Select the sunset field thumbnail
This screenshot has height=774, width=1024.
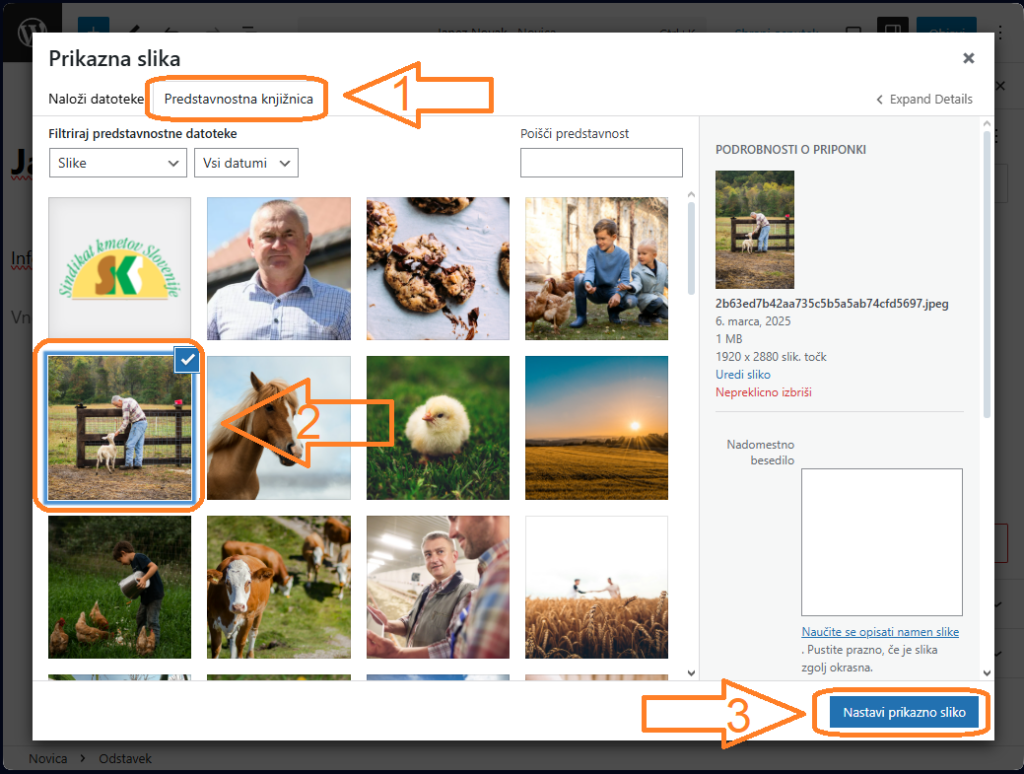coord(596,427)
